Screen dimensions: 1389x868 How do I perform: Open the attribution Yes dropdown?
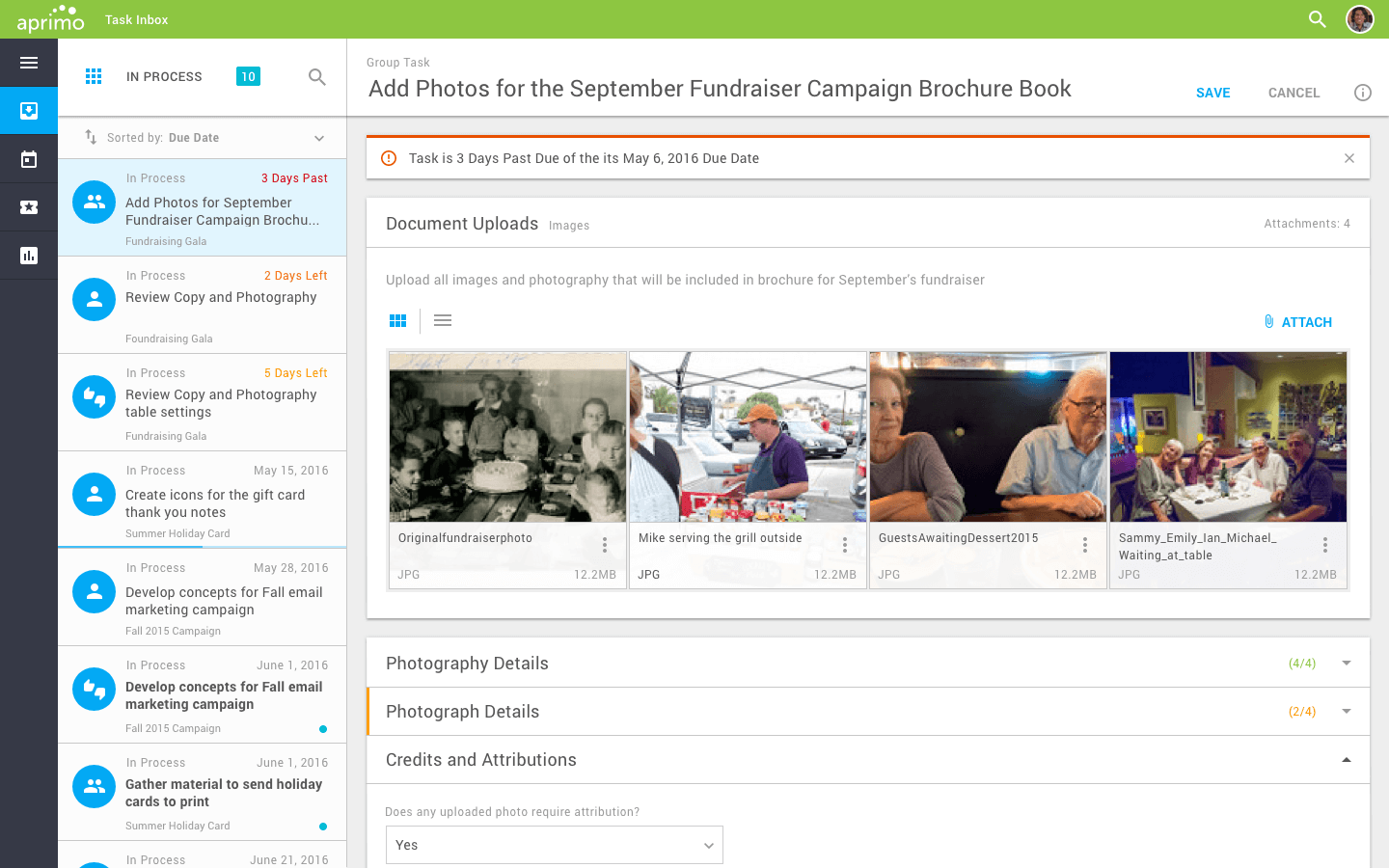coord(554,845)
